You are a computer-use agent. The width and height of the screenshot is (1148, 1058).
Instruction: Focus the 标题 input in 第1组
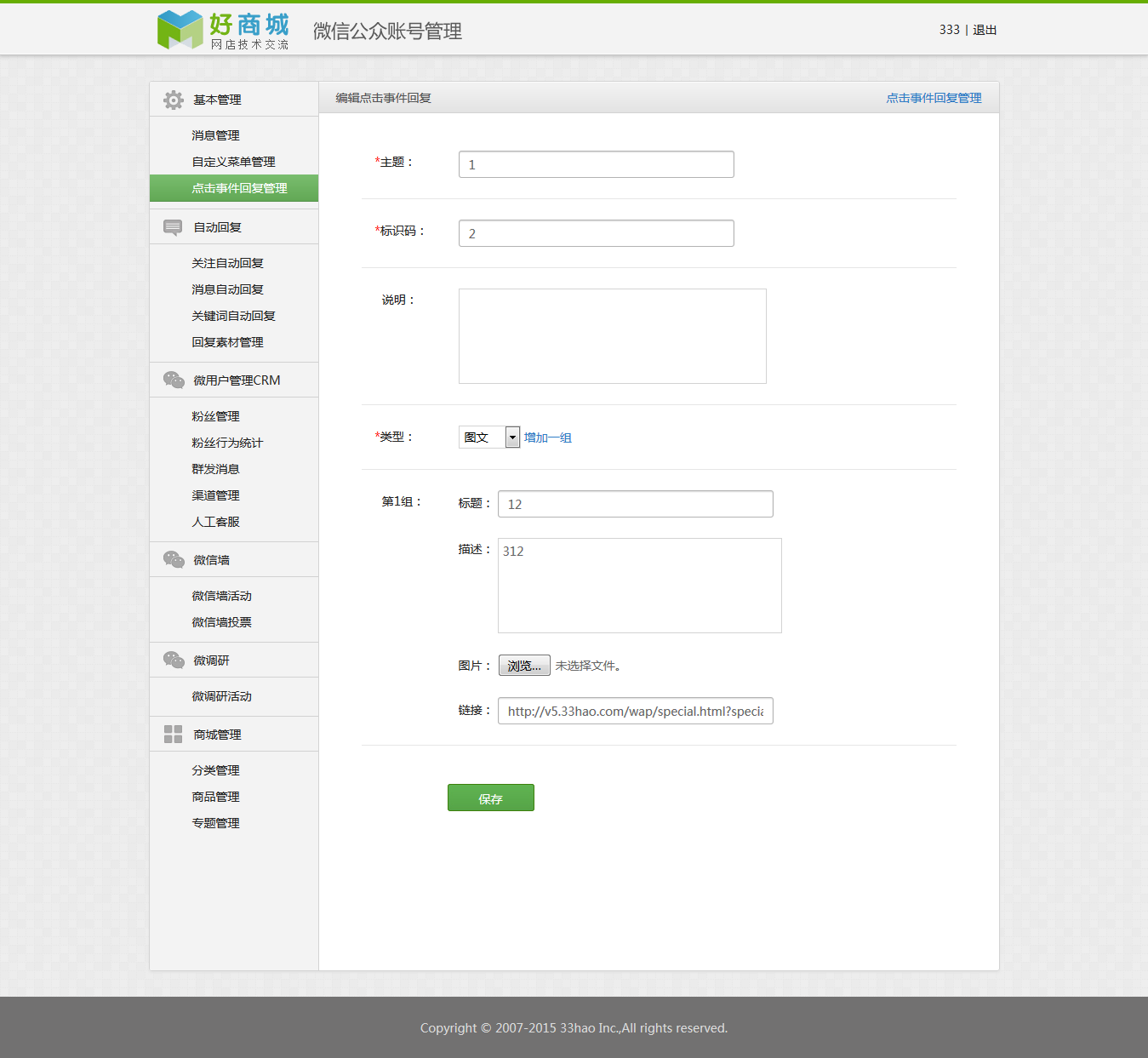[x=636, y=504]
